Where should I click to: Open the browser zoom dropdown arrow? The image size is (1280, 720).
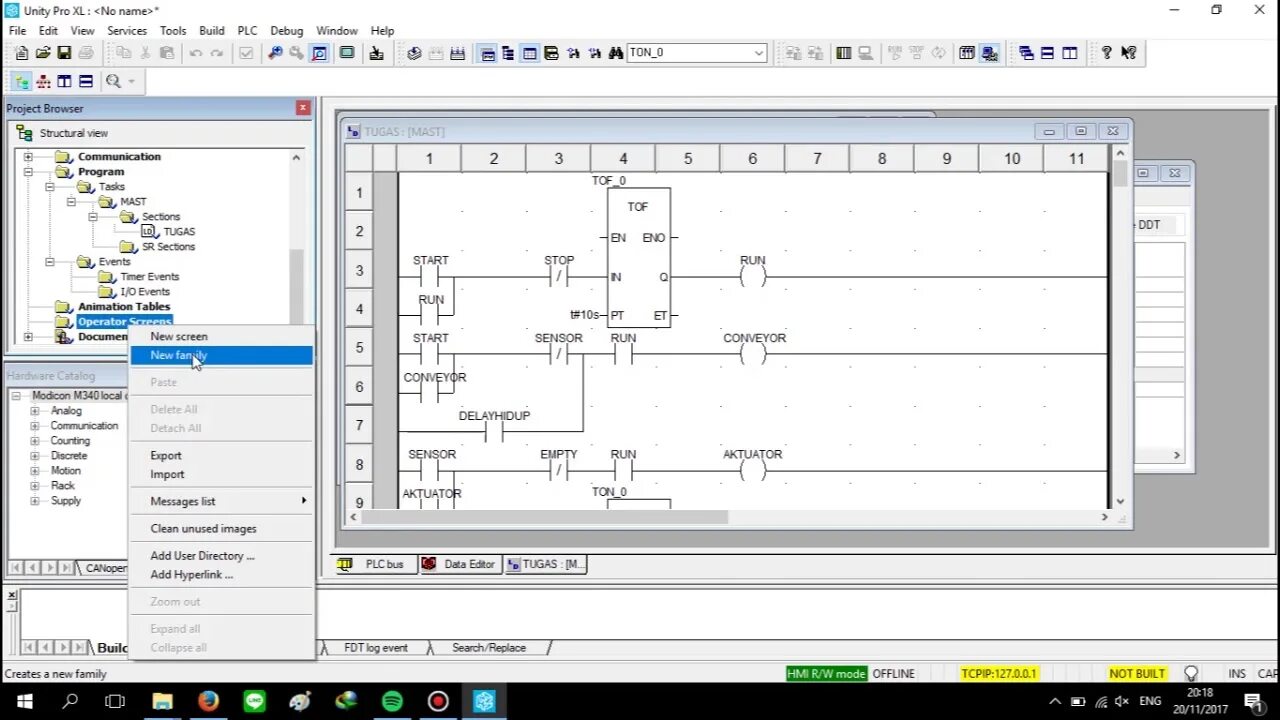point(131,82)
